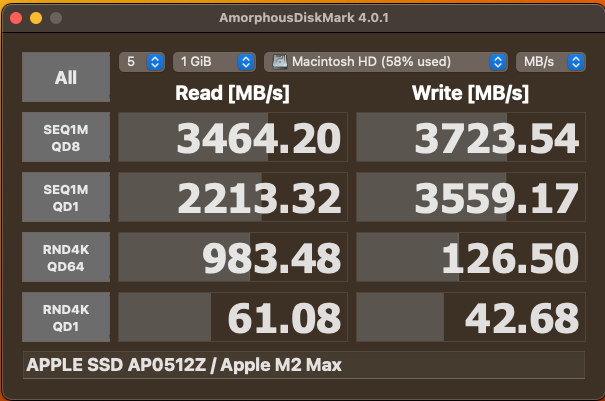Click the SEQ1M QD8 write result 3723.54
The width and height of the screenshot is (605, 401).
click(x=470, y=138)
